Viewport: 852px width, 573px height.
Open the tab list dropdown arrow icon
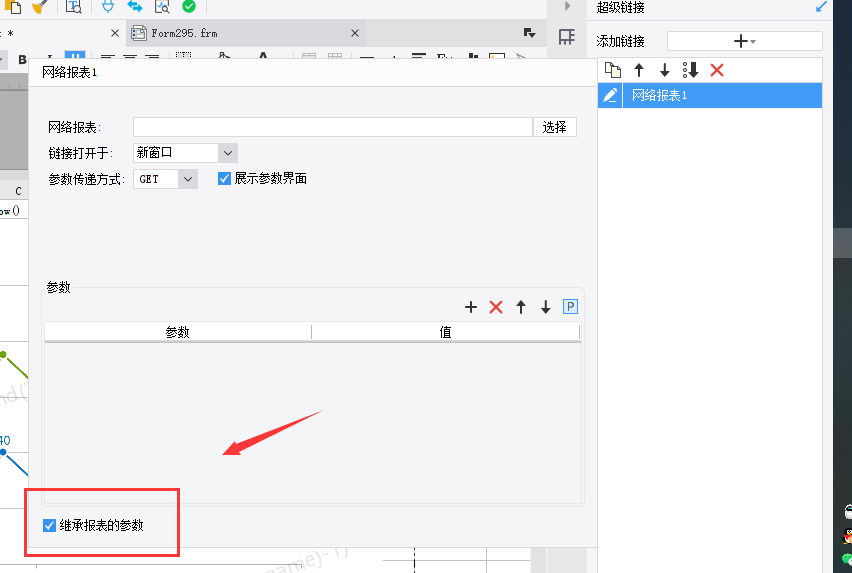(530, 33)
